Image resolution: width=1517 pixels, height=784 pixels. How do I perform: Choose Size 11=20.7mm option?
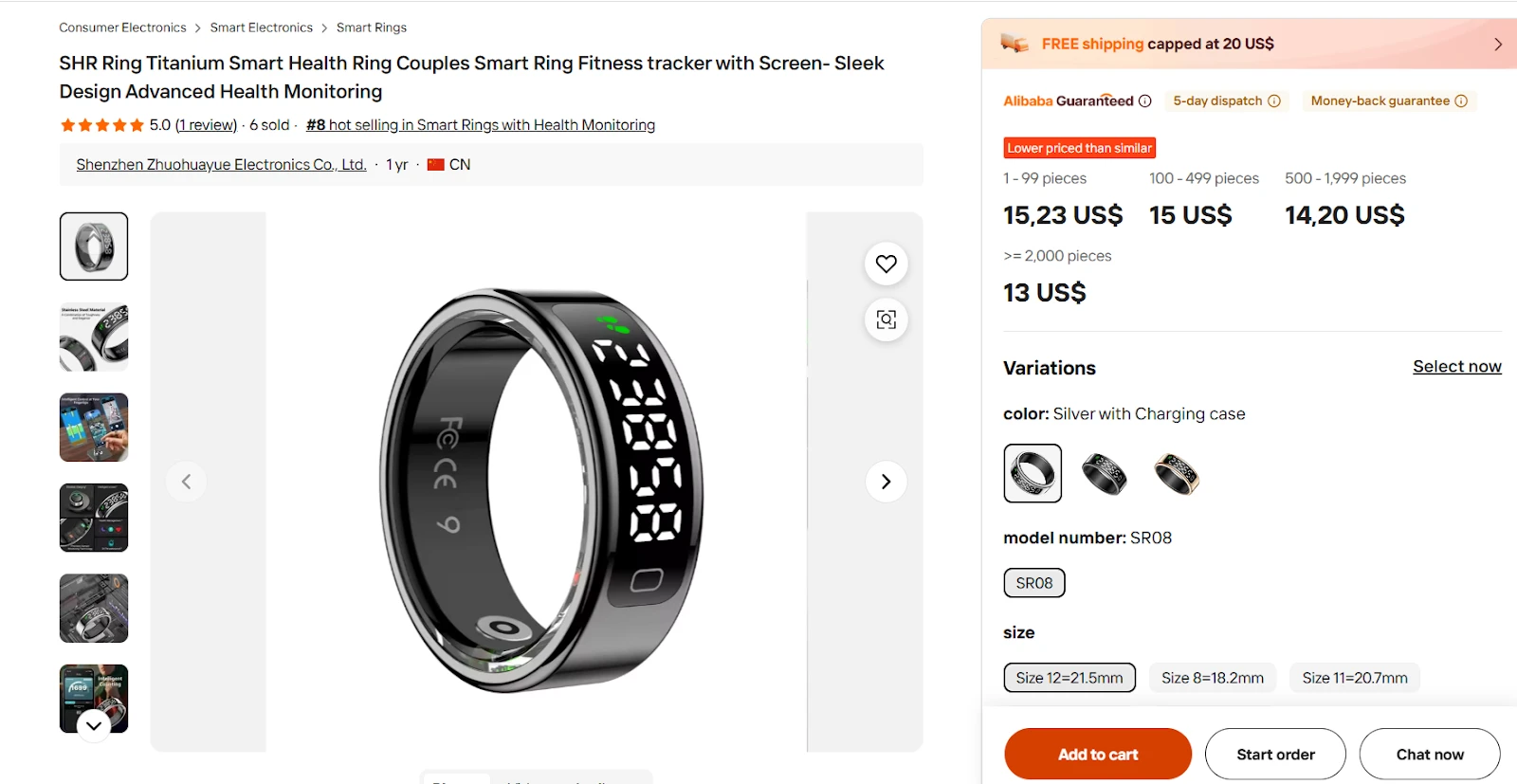pyautogui.click(x=1355, y=678)
